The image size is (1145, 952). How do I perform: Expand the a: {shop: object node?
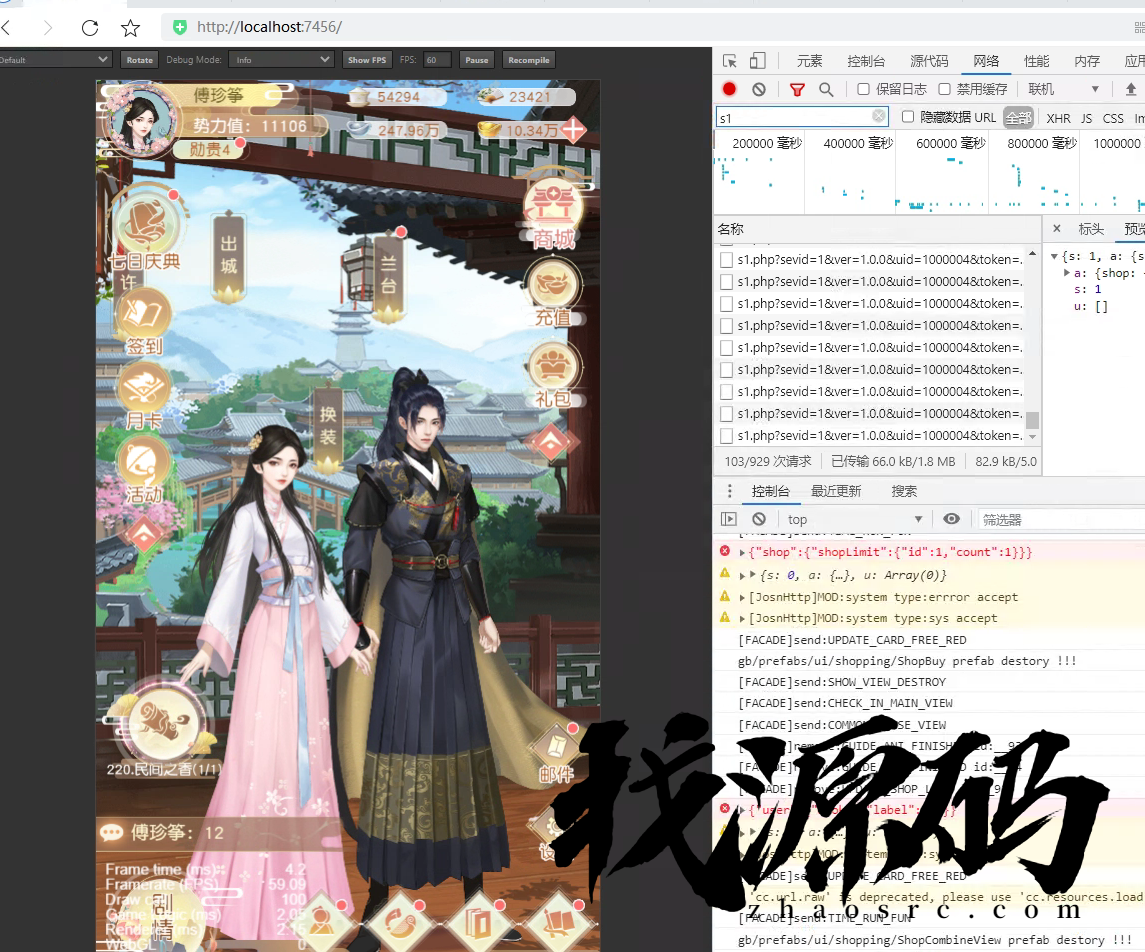point(1067,273)
